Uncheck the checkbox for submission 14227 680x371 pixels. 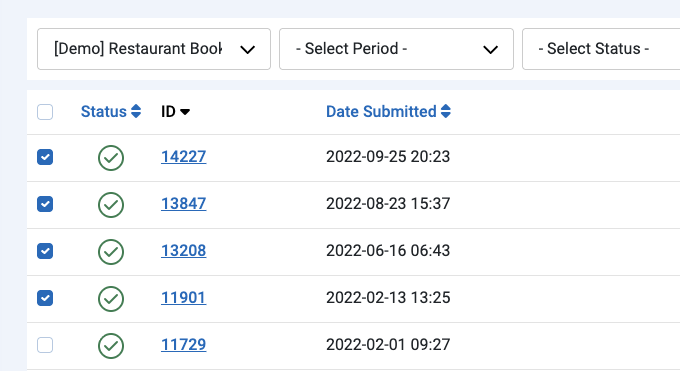click(x=45, y=157)
